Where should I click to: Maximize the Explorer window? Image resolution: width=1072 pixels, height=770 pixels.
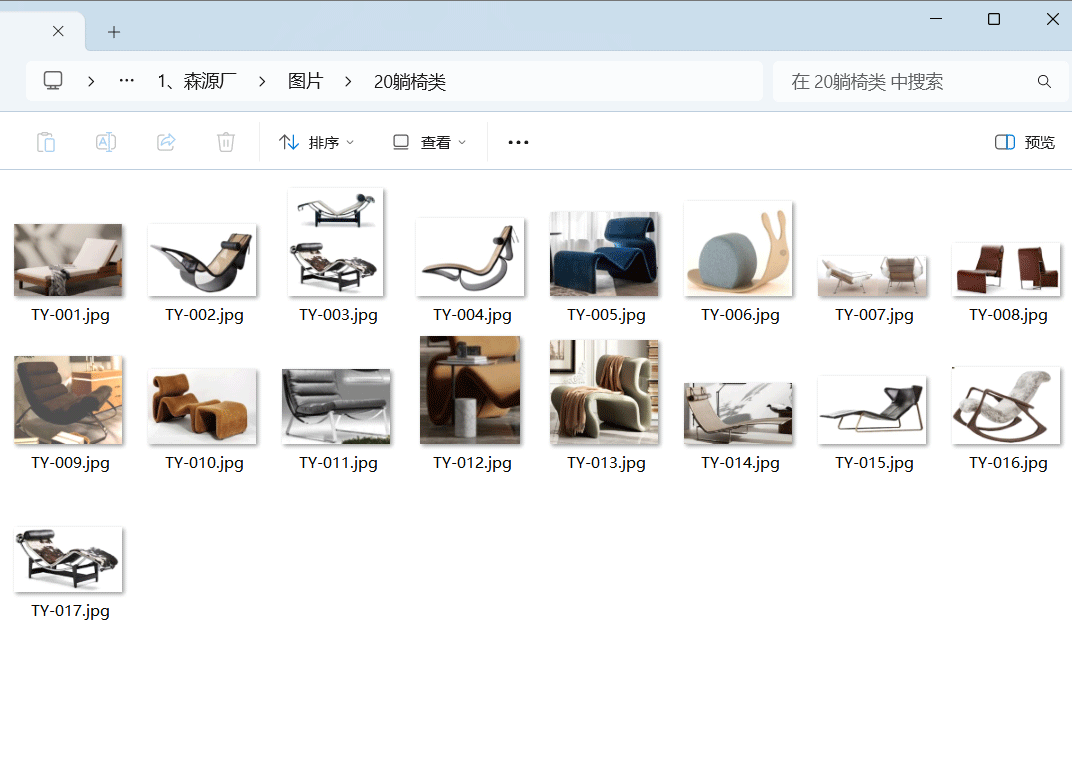(x=994, y=19)
